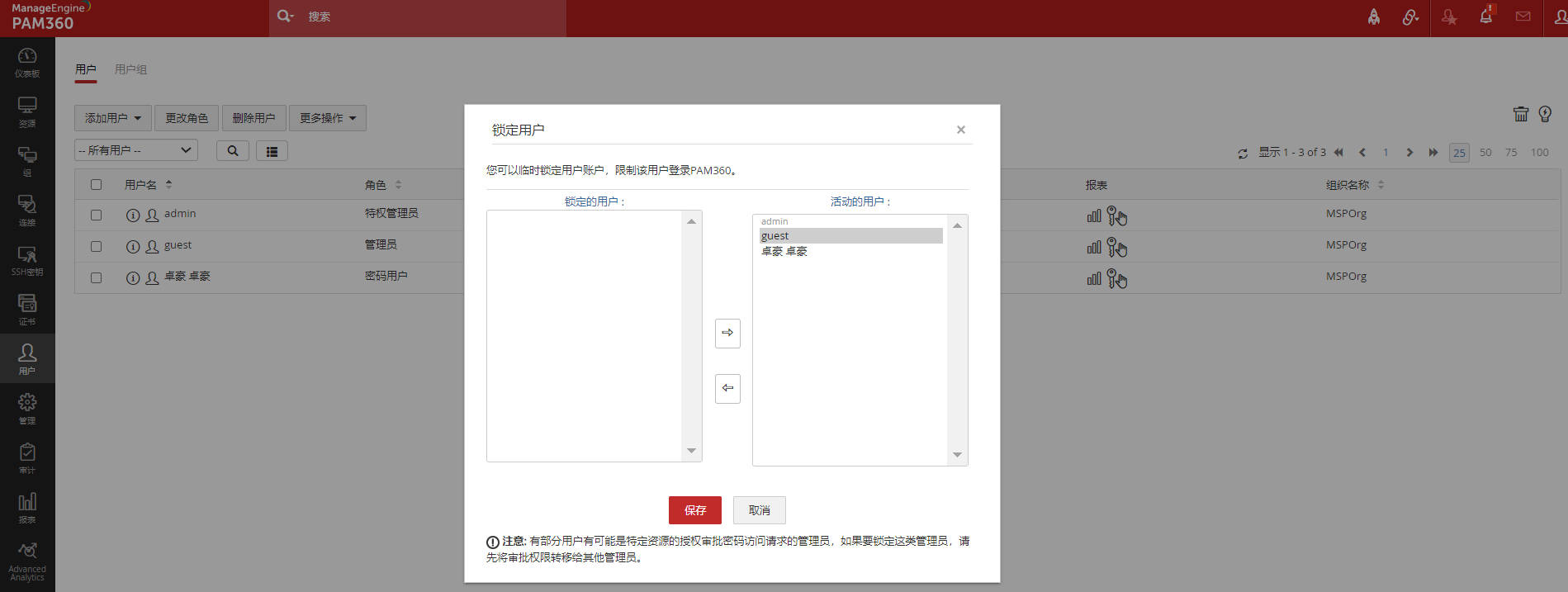Click the lightbulb tips icon
The width and height of the screenshot is (1568, 592).
[1545, 114]
